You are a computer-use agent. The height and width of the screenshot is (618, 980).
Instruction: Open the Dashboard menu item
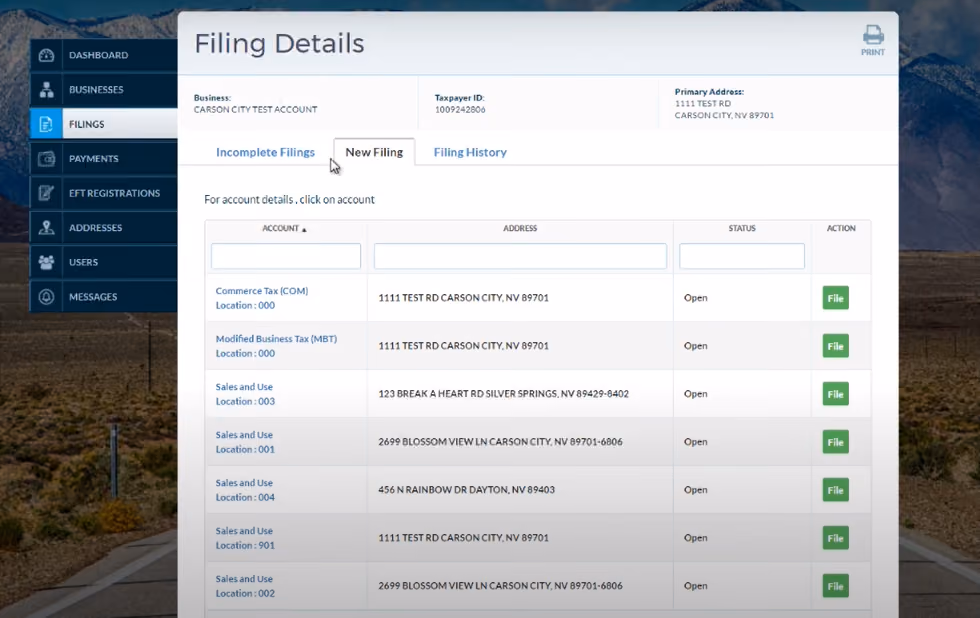[104, 55]
